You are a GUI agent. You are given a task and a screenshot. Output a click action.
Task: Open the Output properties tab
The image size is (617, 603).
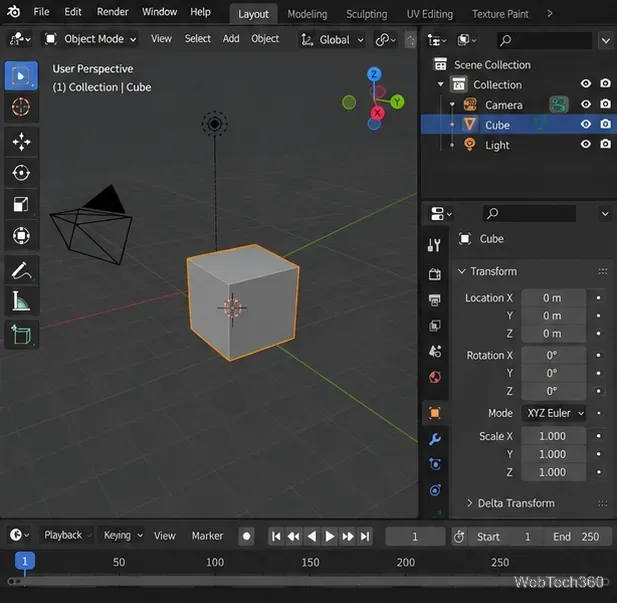434,300
